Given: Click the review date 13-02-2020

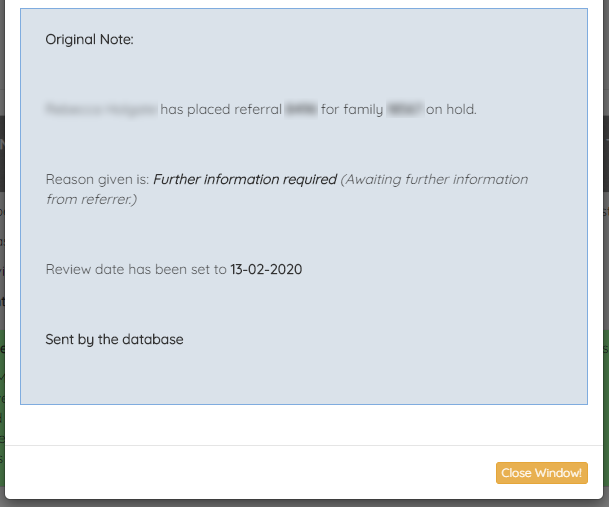Looking at the screenshot, I should (x=266, y=270).
